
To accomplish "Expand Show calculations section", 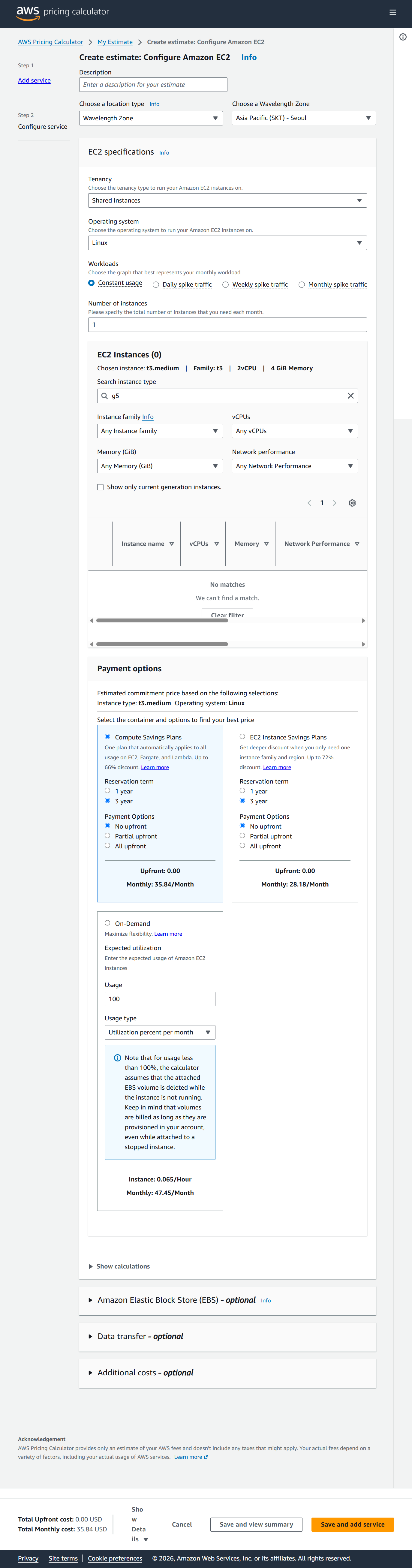I will tap(119, 1266).
